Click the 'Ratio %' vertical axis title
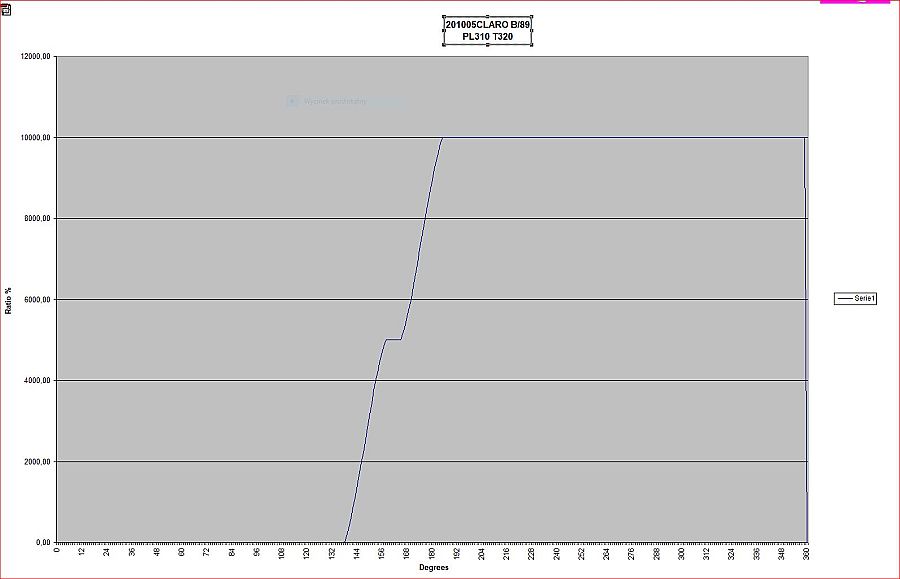This screenshot has width=900, height=579. pos(8,301)
